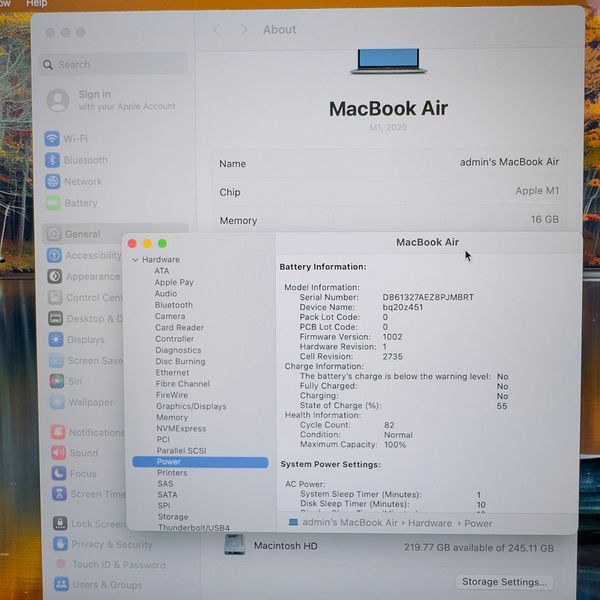Open Desktop & Dock icon in sidebar
Screen dimensions: 600x600
55,318
